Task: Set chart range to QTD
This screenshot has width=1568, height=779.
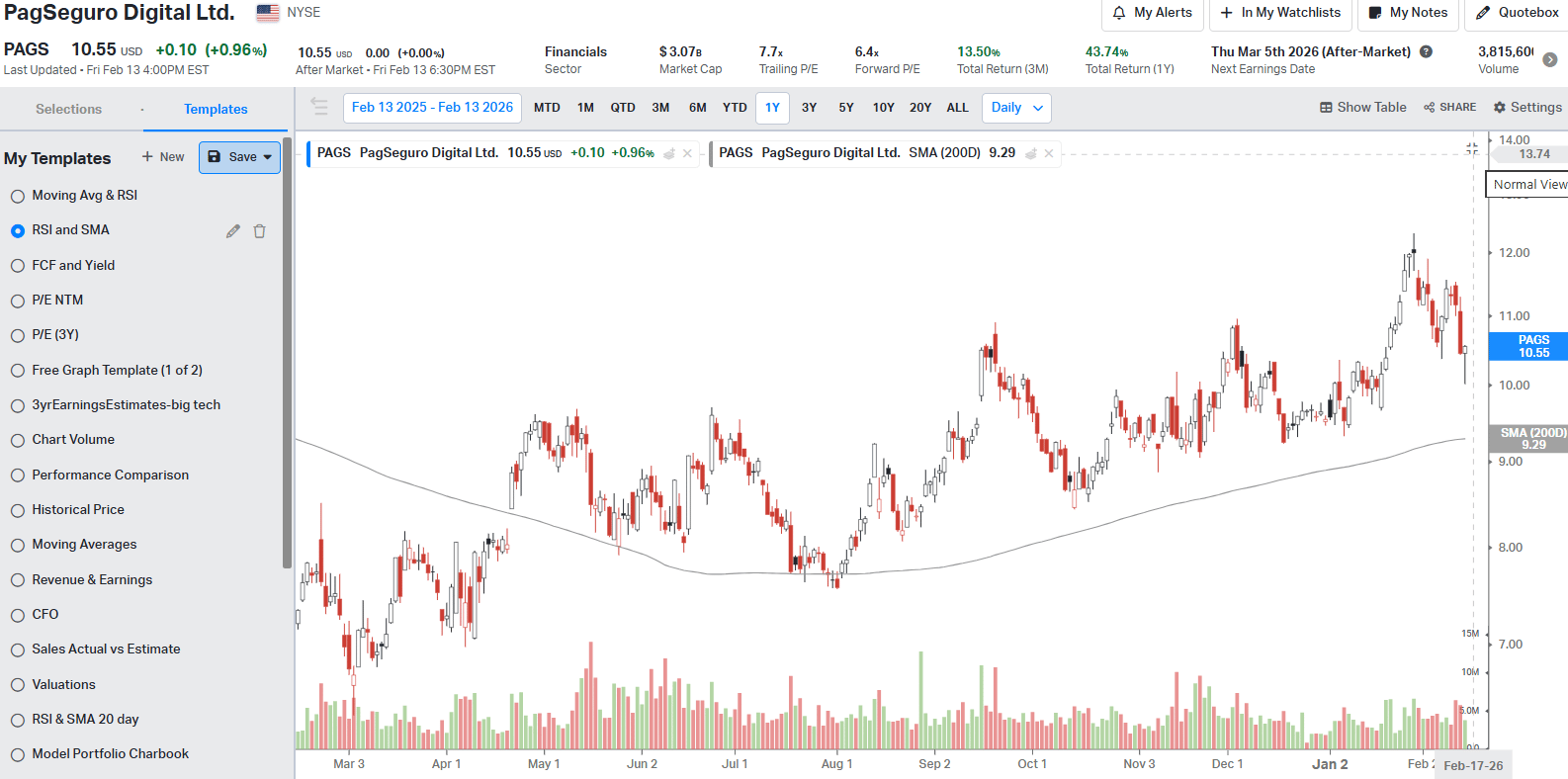Action: pos(623,108)
